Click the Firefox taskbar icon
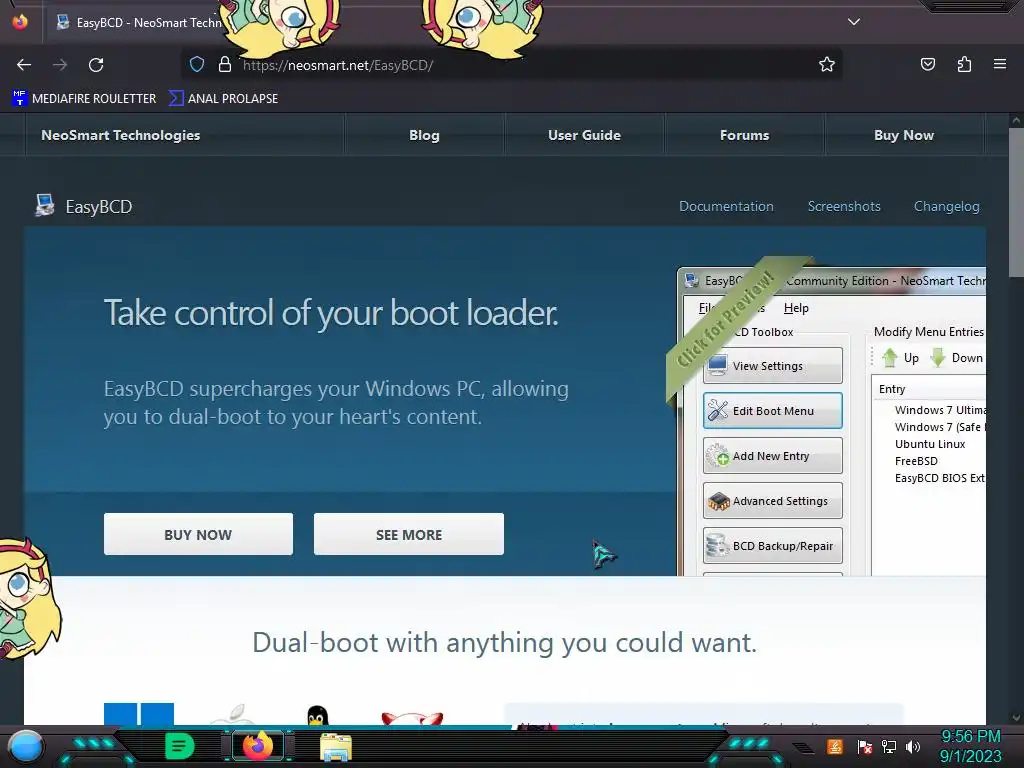The height and width of the screenshot is (768, 1024). coord(257,746)
